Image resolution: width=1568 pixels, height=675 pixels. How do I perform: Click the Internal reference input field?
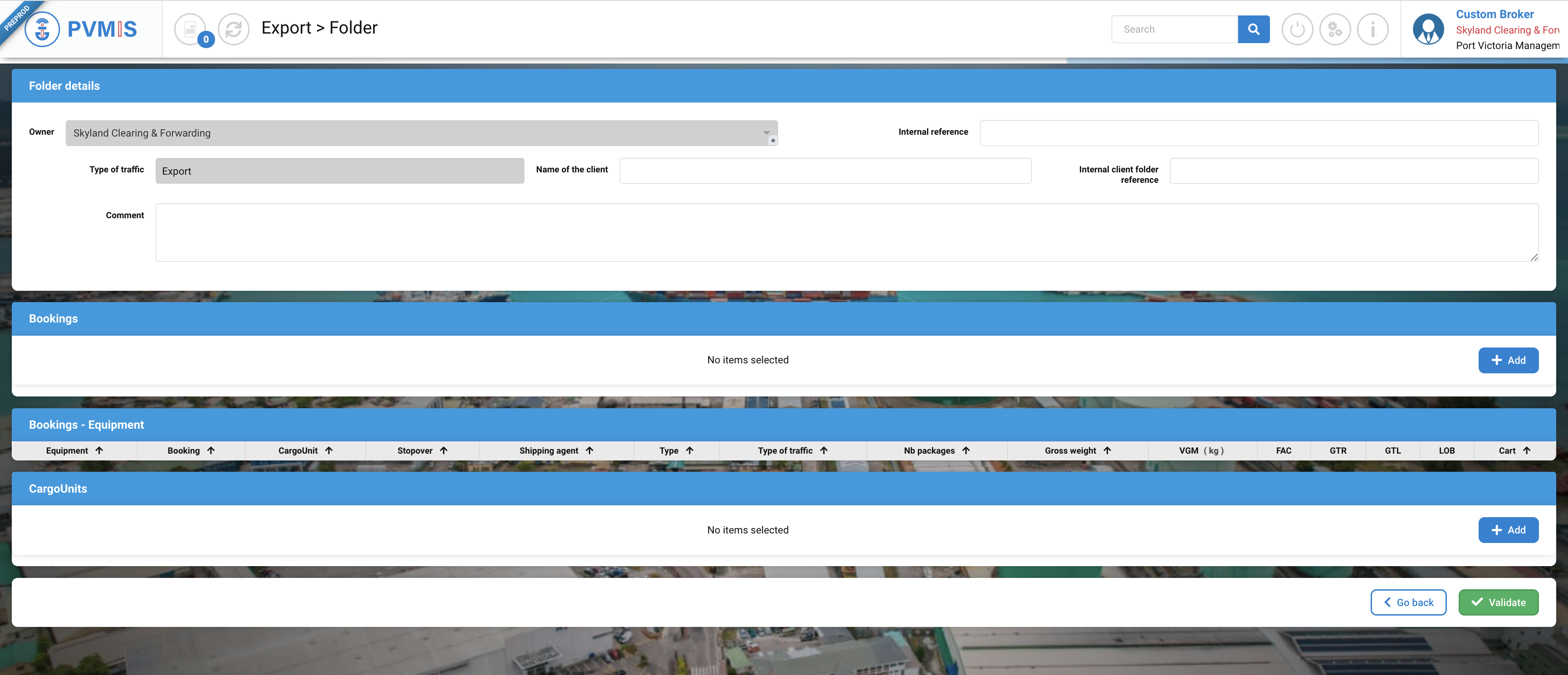1258,133
